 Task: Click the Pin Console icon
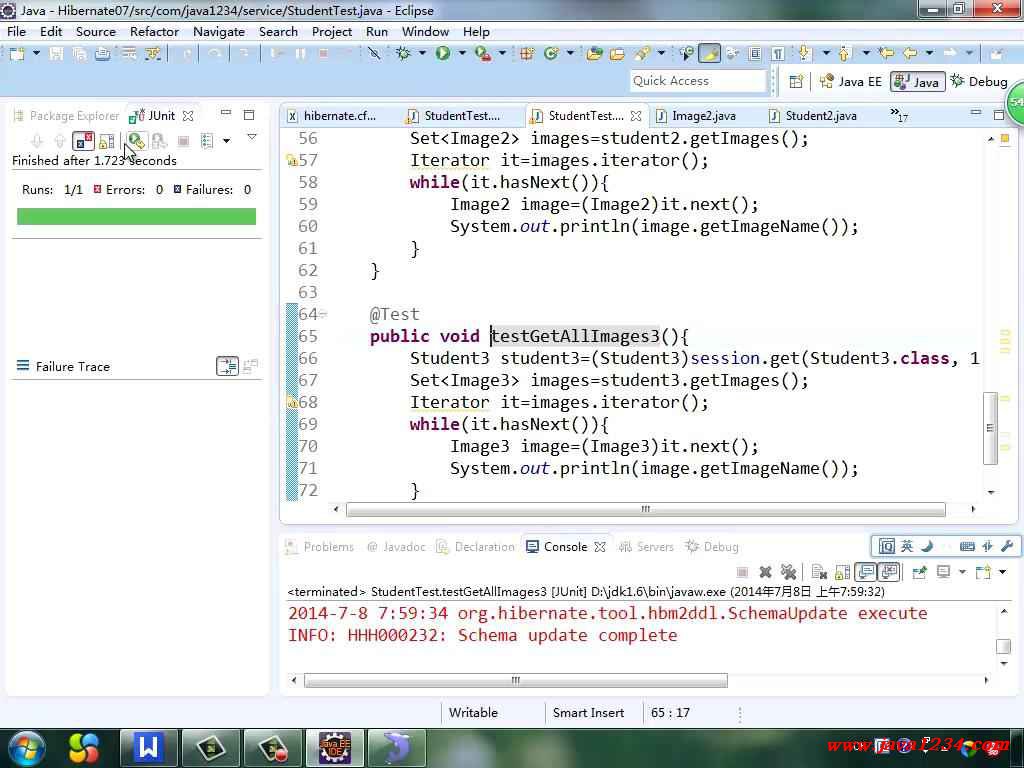click(920, 572)
